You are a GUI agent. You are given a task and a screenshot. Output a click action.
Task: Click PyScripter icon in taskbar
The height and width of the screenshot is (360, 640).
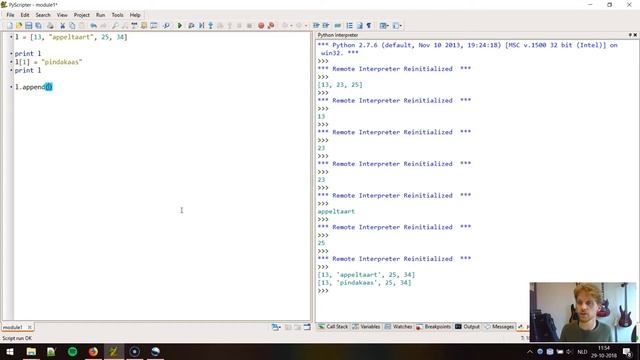[x=113, y=351]
